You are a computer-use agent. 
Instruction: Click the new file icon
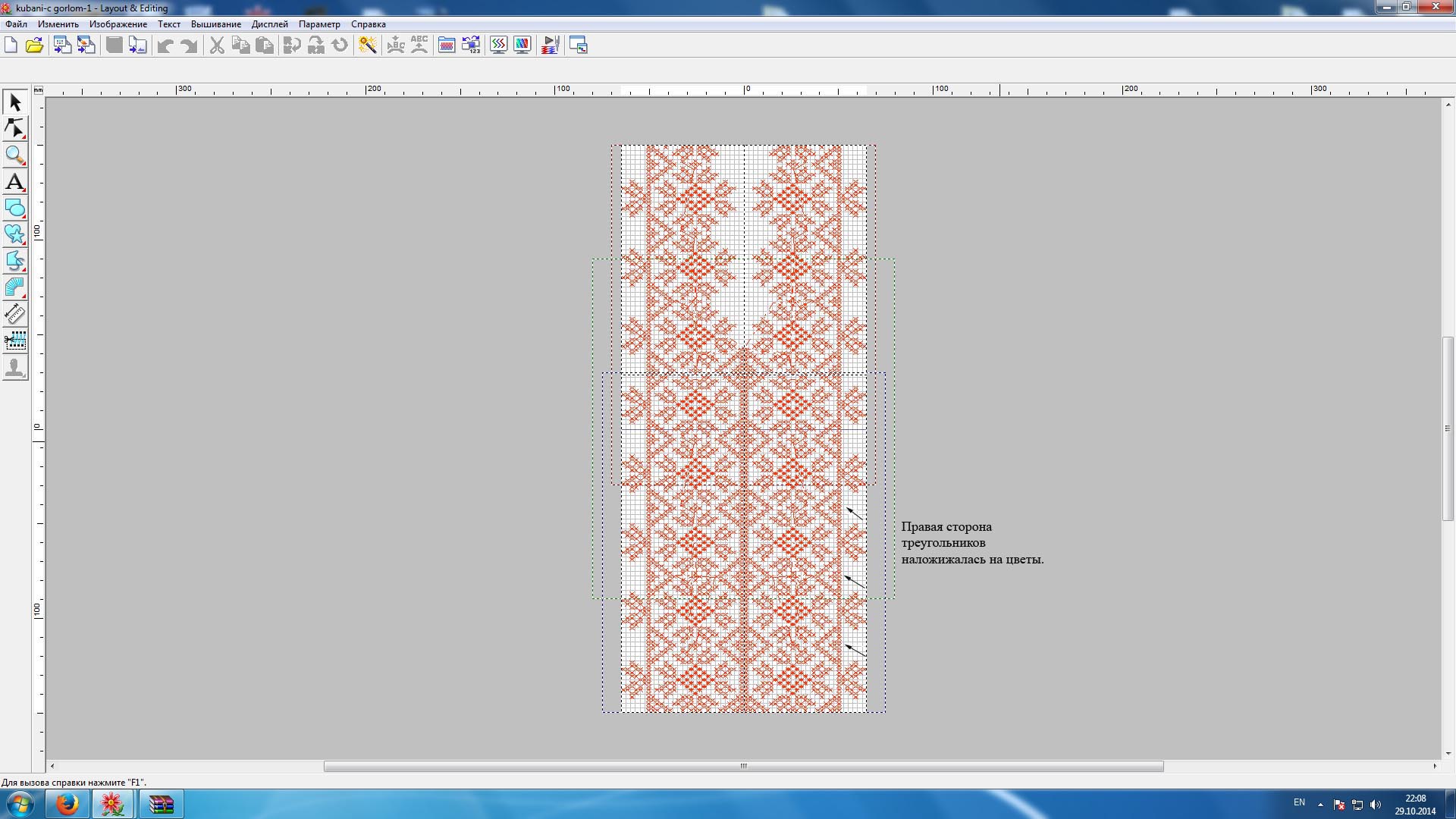click(x=11, y=45)
